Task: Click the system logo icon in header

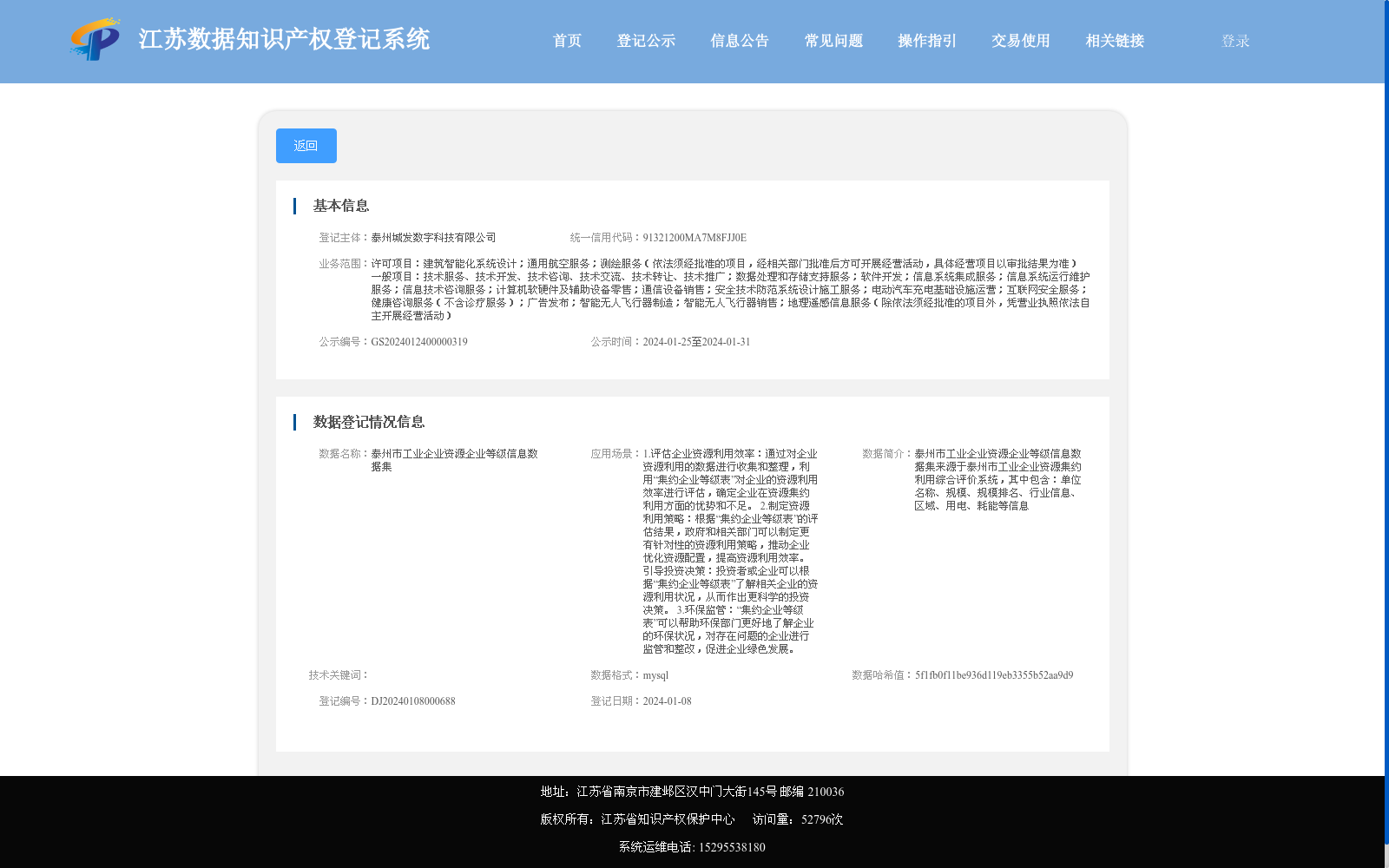Action: pos(95,39)
